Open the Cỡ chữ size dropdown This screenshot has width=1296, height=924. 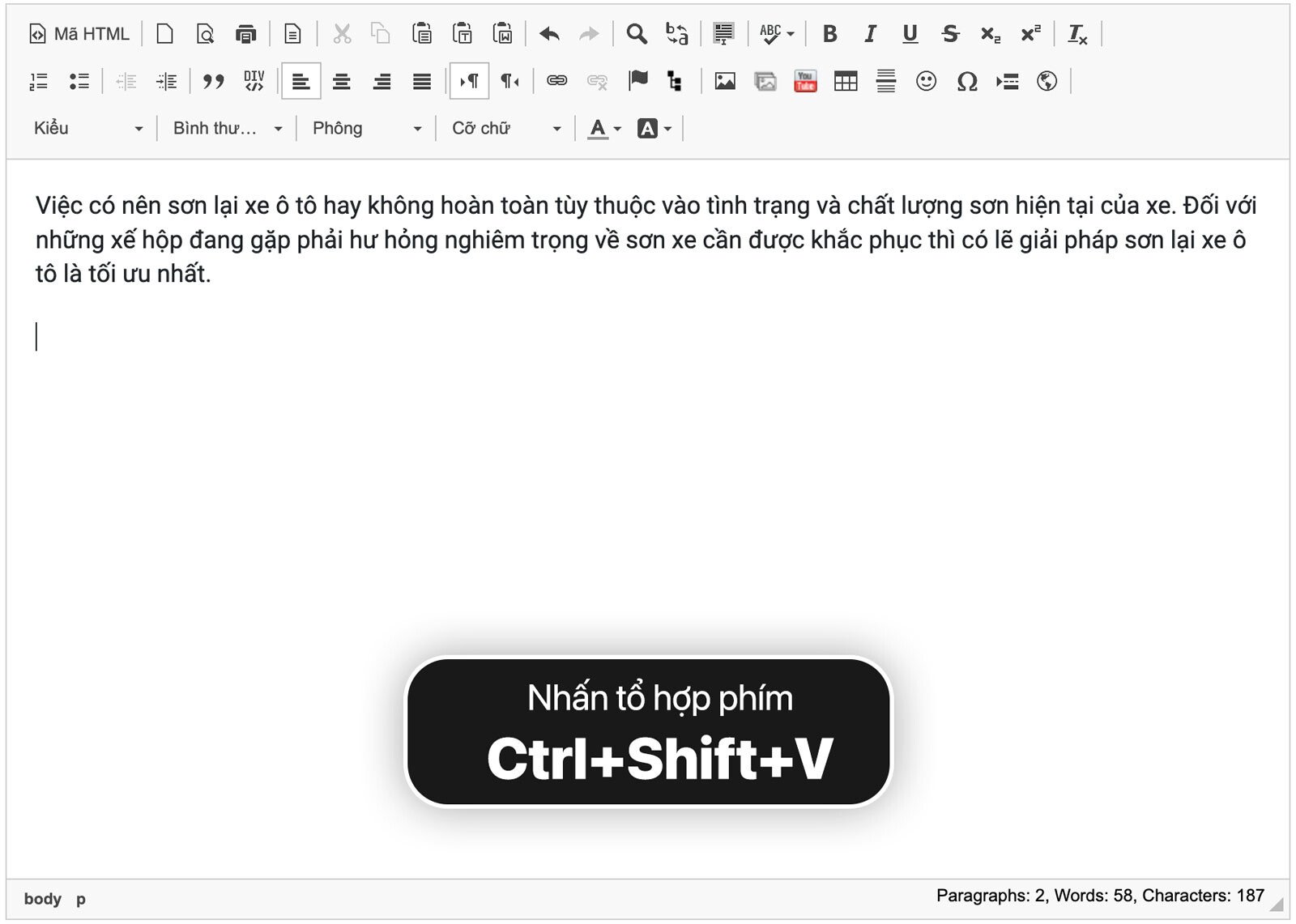click(x=505, y=128)
